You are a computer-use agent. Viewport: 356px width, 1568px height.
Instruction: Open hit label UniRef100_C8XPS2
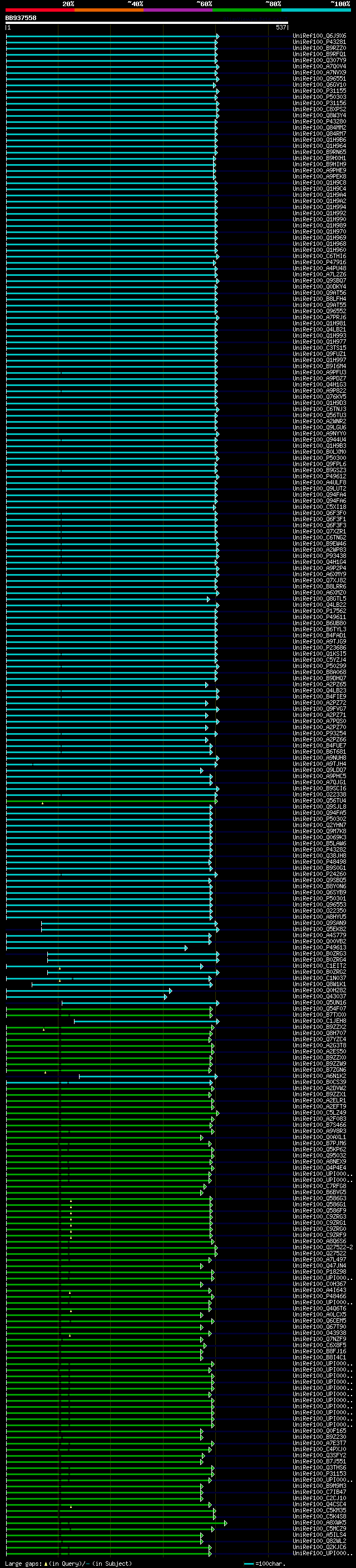pos(319,110)
